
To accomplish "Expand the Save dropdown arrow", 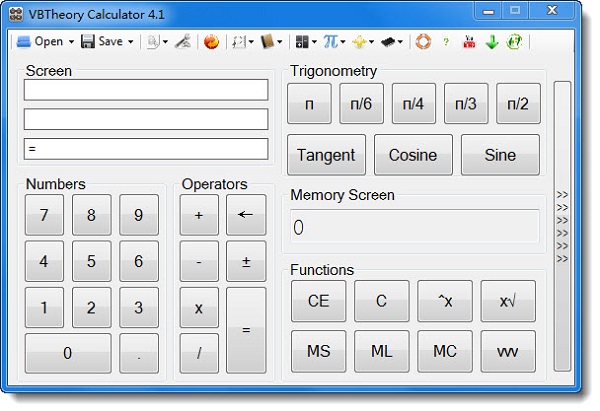I will click(x=130, y=42).
